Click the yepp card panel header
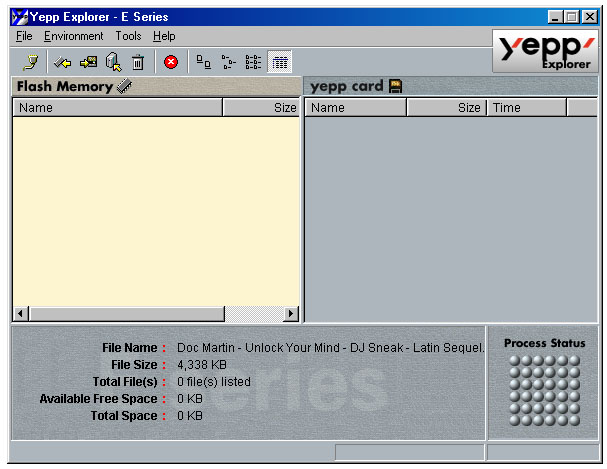This screenshot has height=469, width=607. [x=451, y=86]
